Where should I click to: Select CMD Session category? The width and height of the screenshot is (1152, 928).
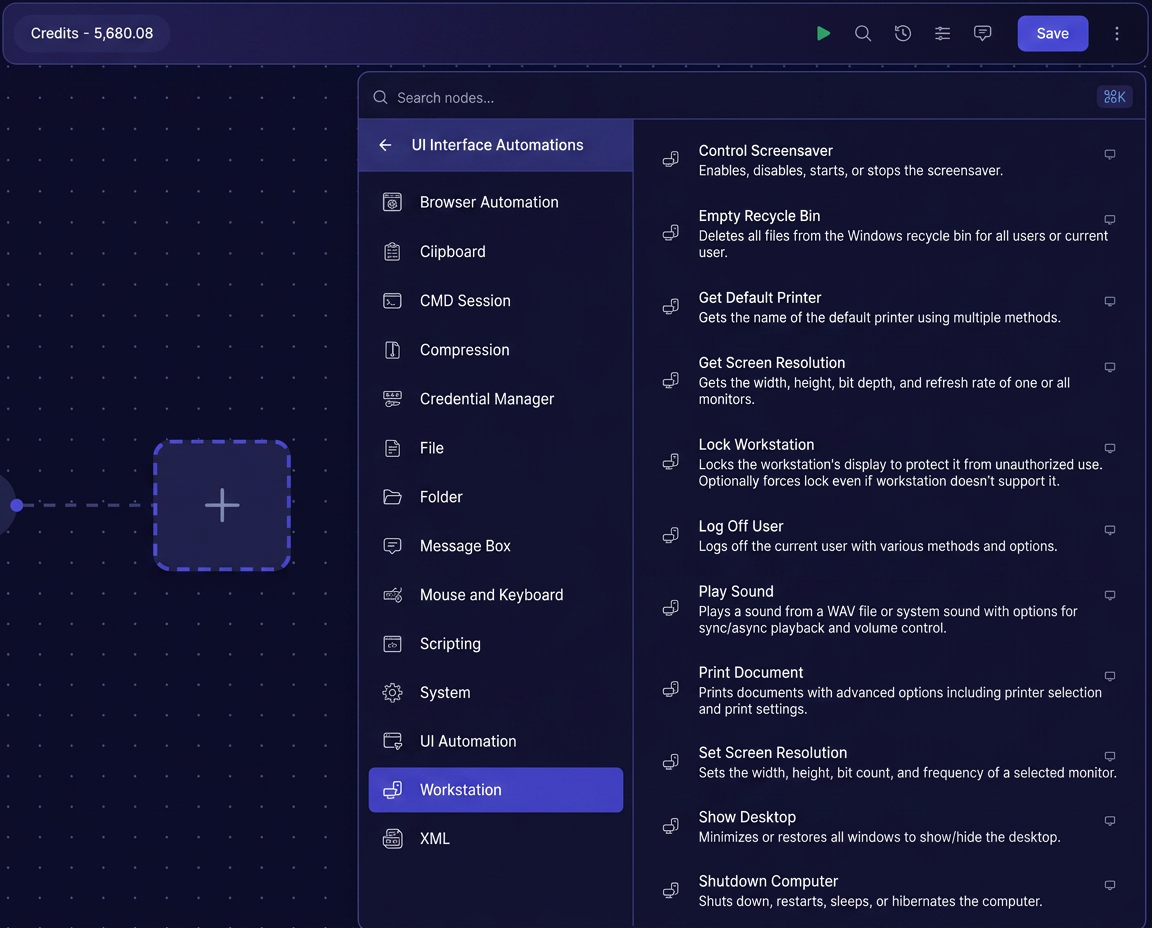496,301
